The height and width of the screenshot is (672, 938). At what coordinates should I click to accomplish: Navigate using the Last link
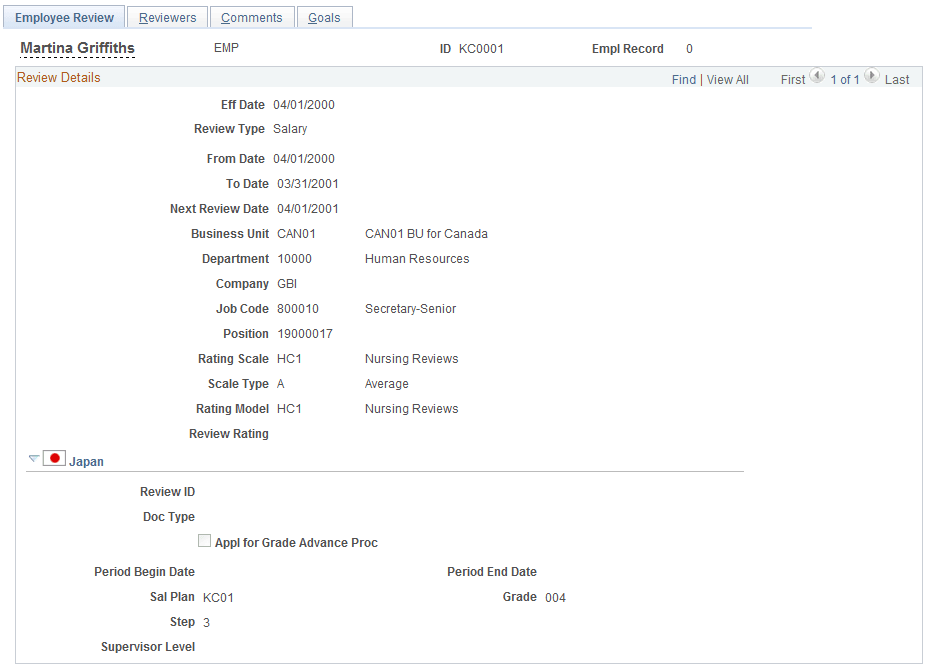(x=898, y=79)
